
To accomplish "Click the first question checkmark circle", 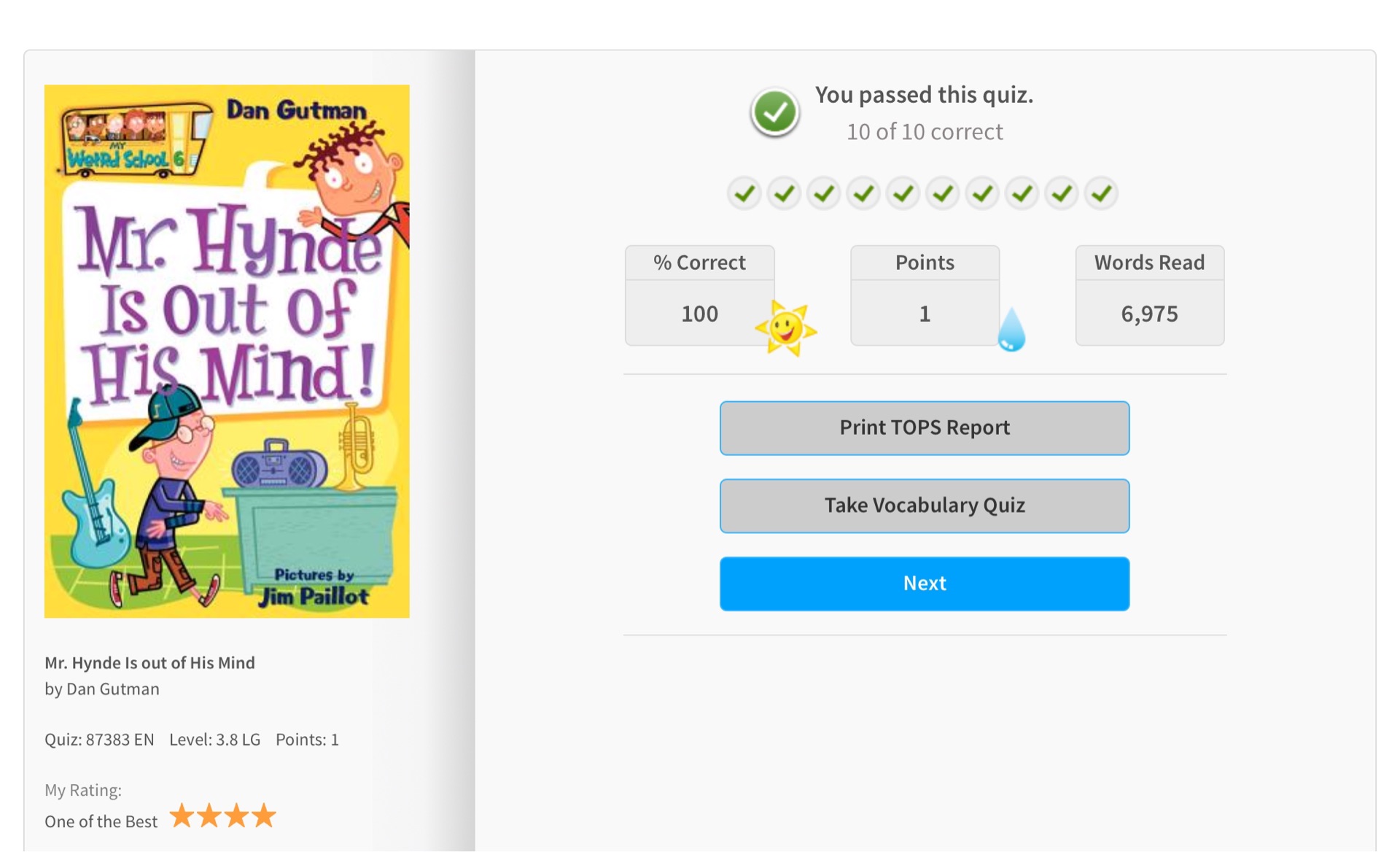I will (744, 193).
